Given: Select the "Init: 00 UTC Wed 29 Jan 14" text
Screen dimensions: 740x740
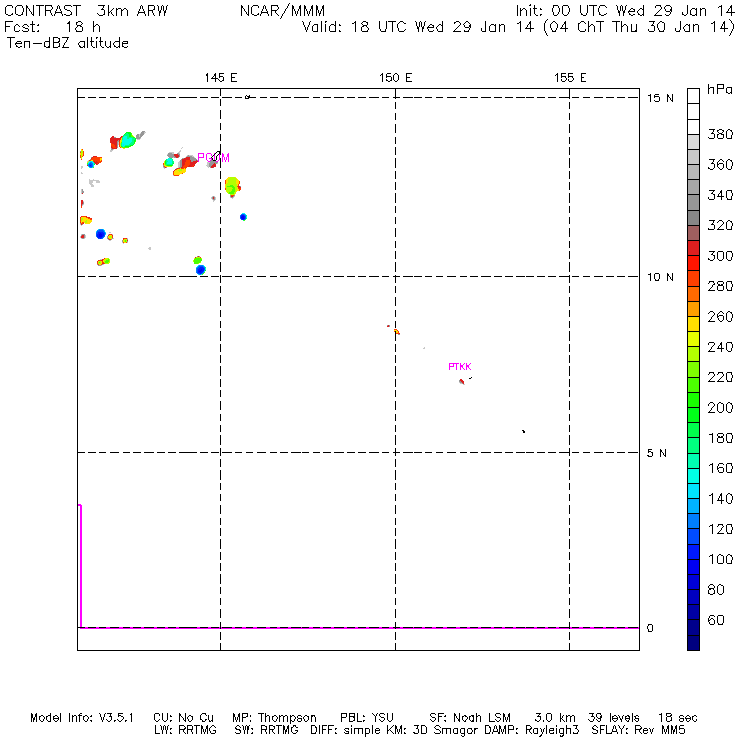Looking at the screenshot, I should [624, 11].
